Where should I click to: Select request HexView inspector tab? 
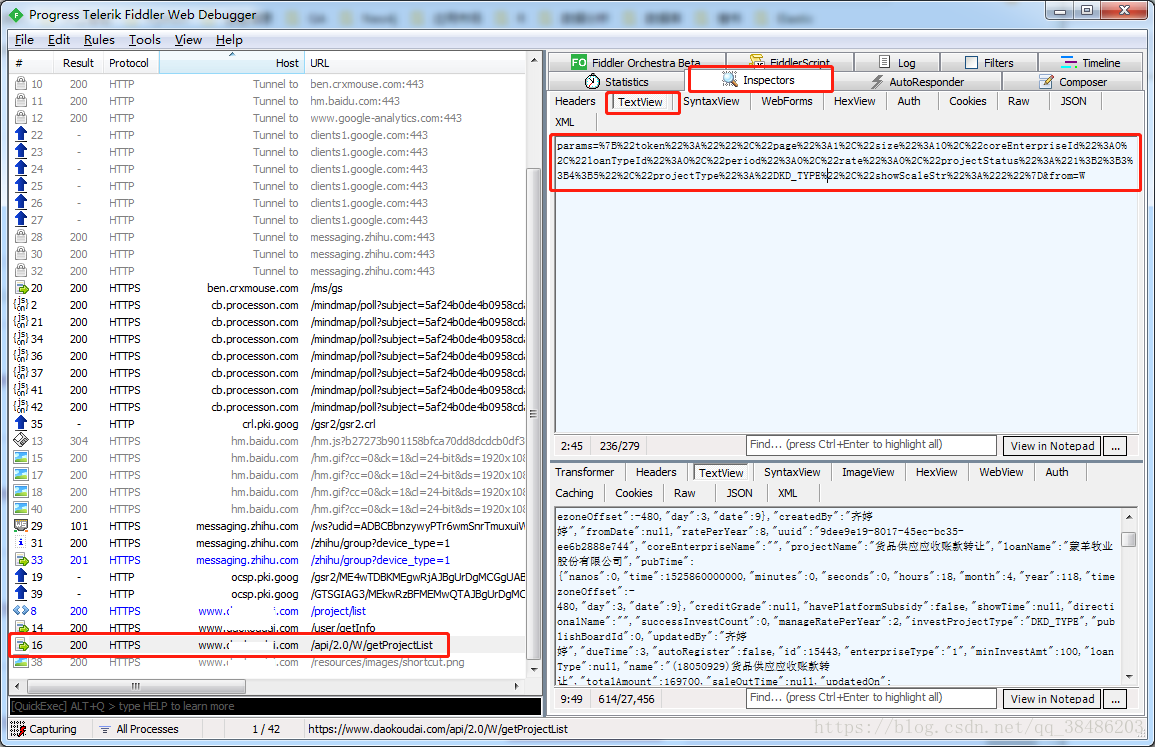click(x=854, y=101)
